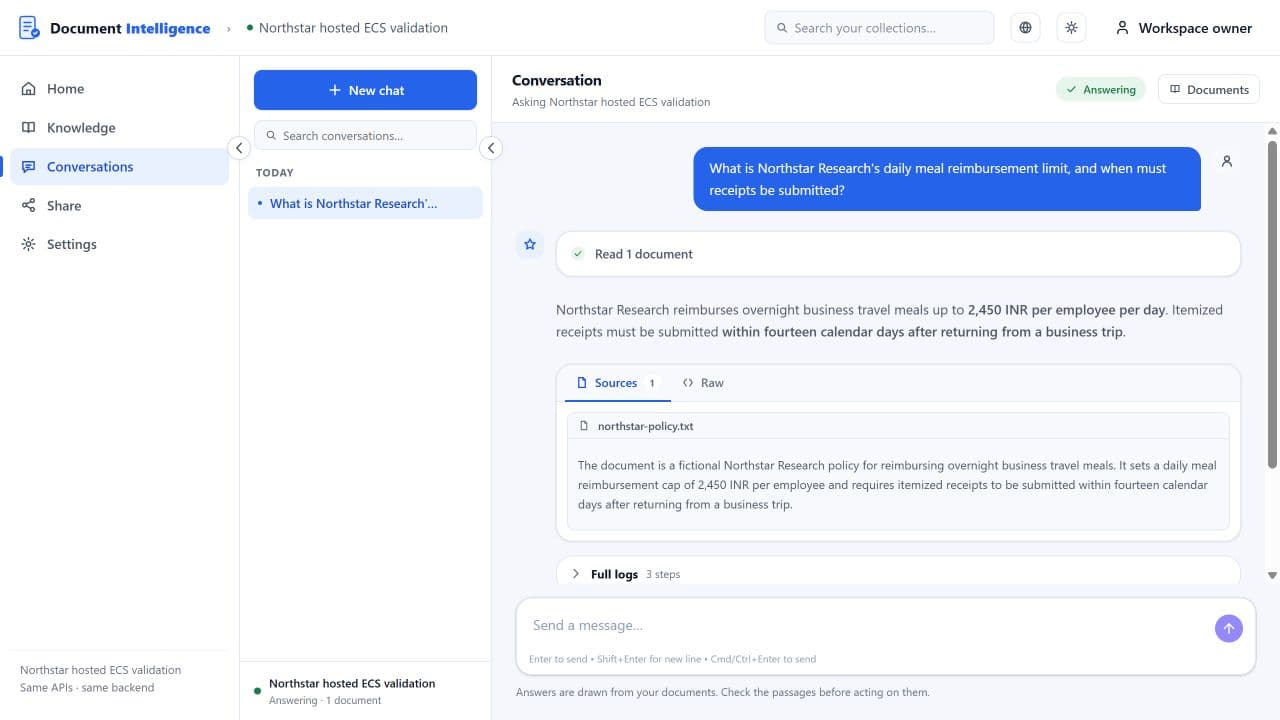Expand the Full logs section
Screen dimensions: 1280x720
[898, 574]
